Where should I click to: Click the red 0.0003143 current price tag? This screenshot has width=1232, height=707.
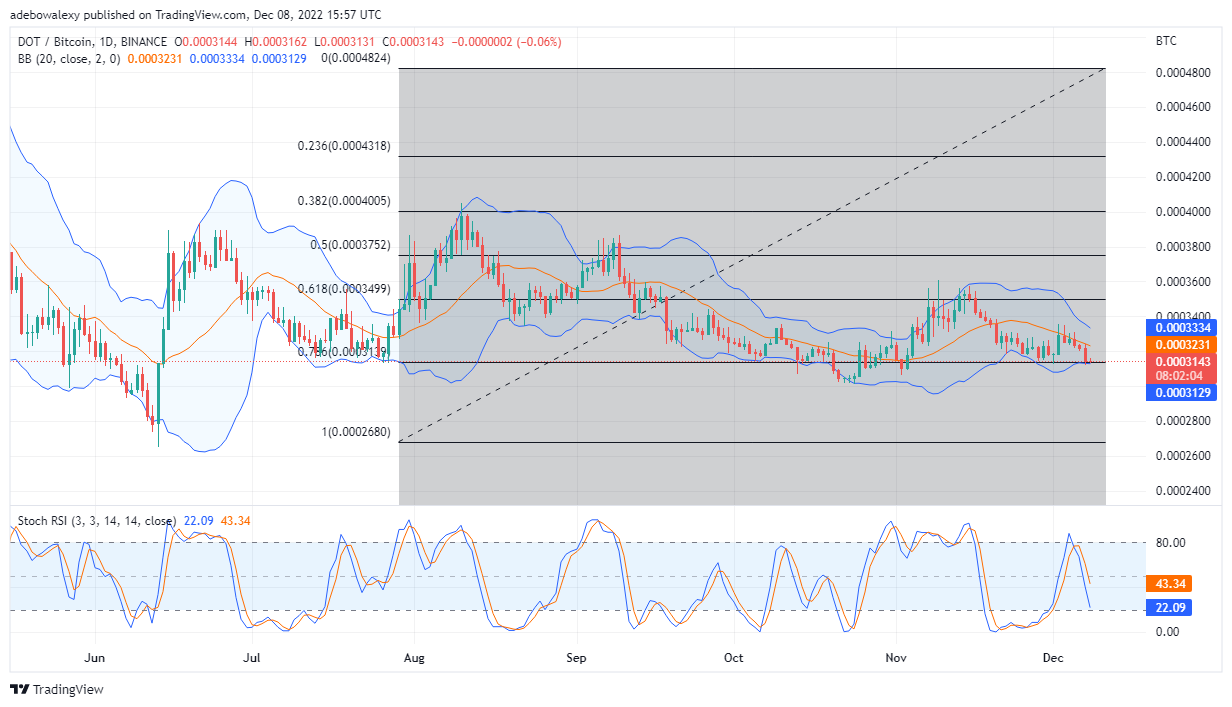tap(1184, 361)
